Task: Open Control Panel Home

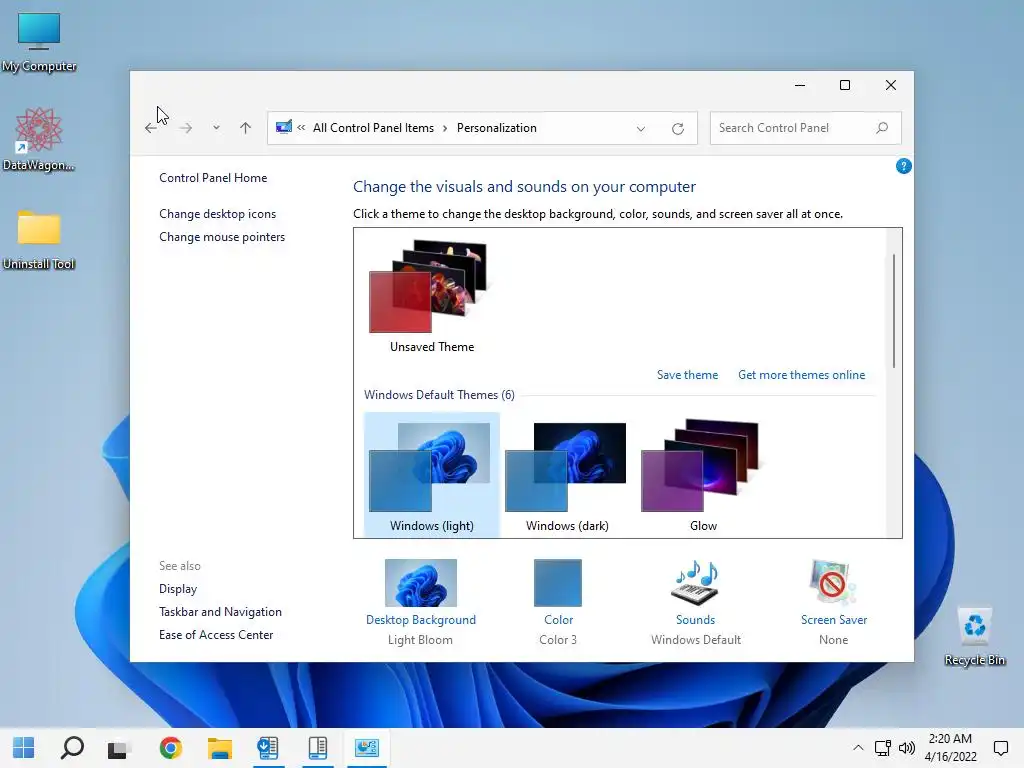Action: coord(213,178)
